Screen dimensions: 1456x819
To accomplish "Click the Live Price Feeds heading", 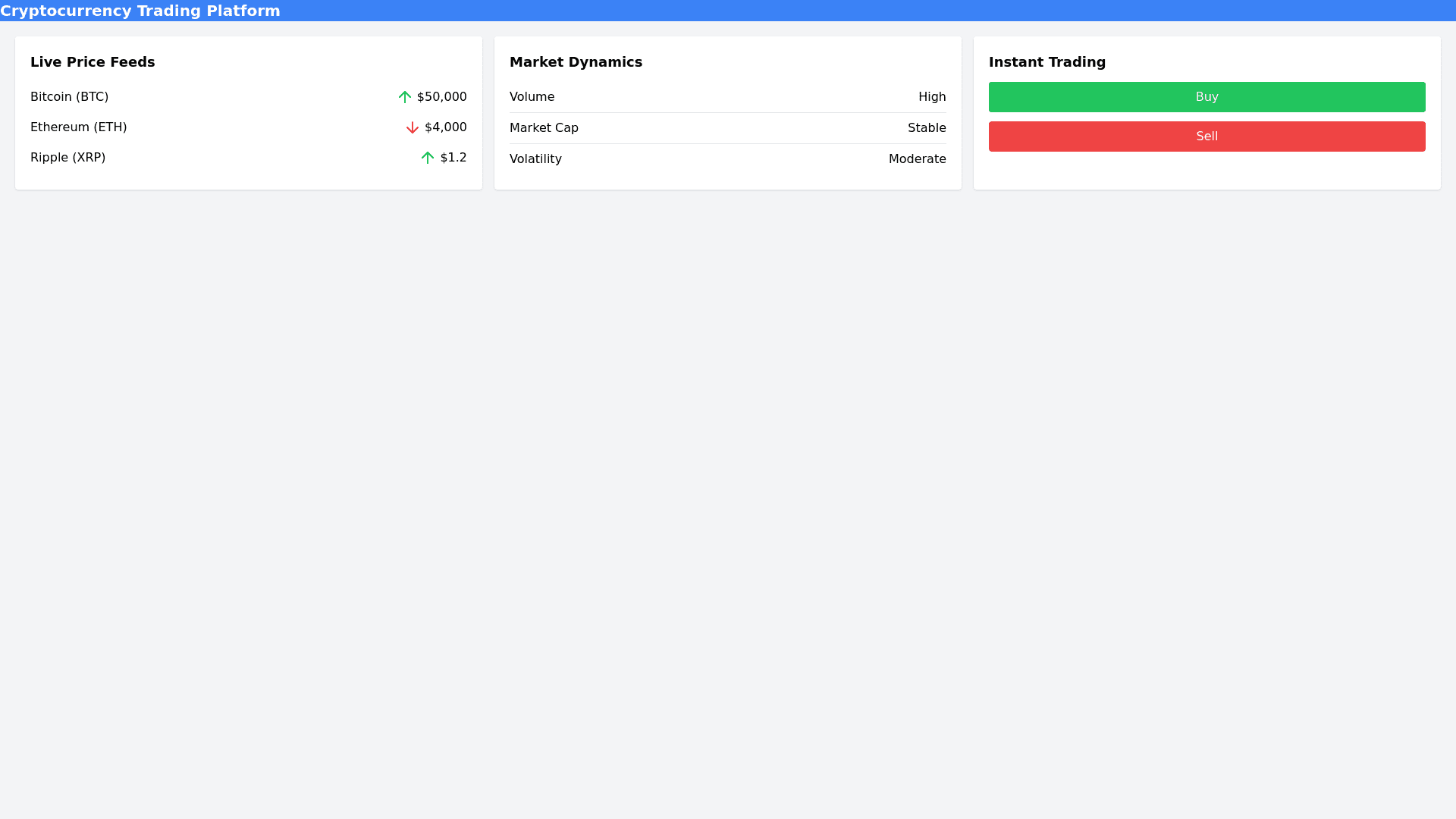I will click(x=93, y=62).
